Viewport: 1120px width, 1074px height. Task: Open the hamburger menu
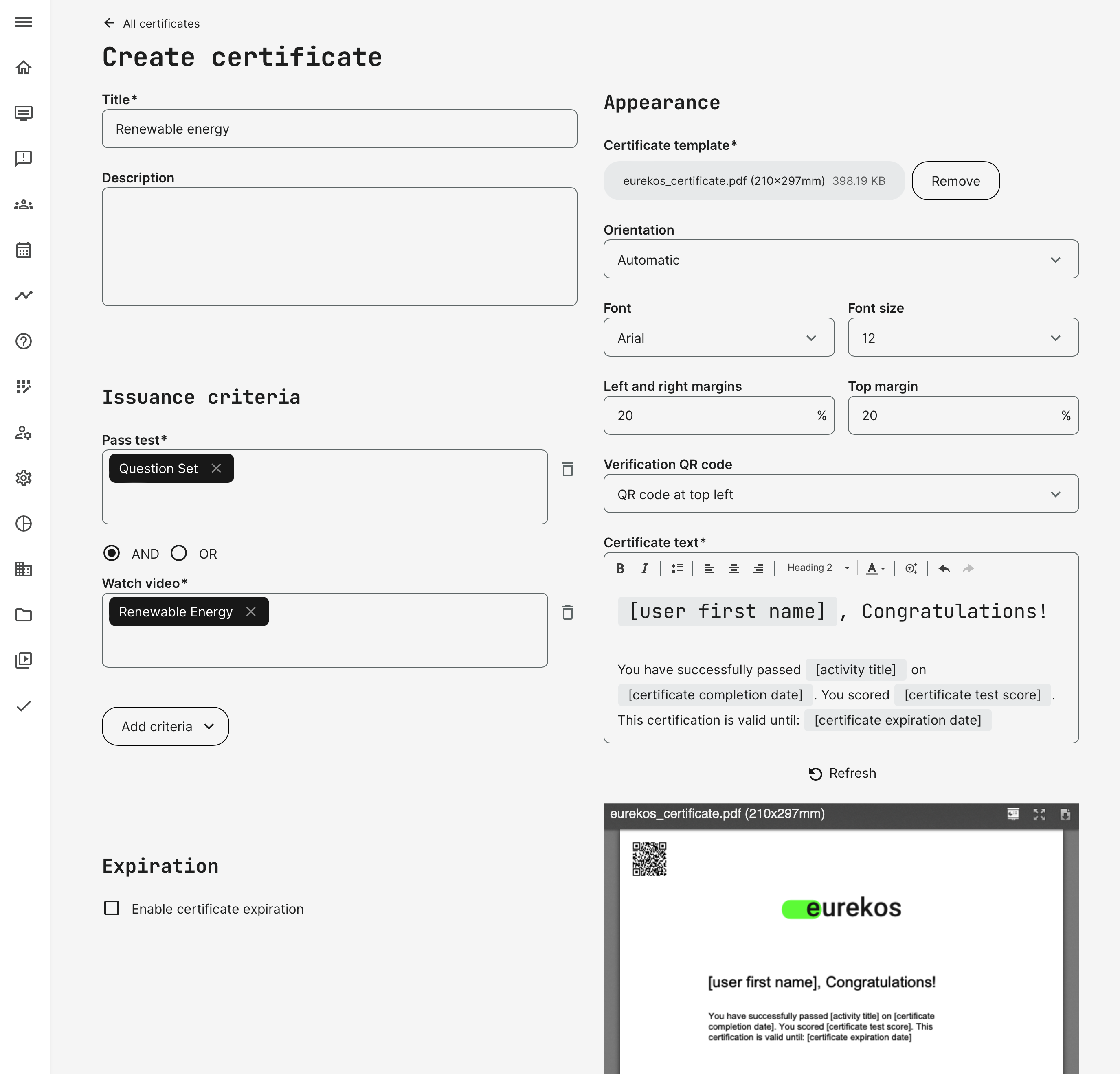(24, 22)
